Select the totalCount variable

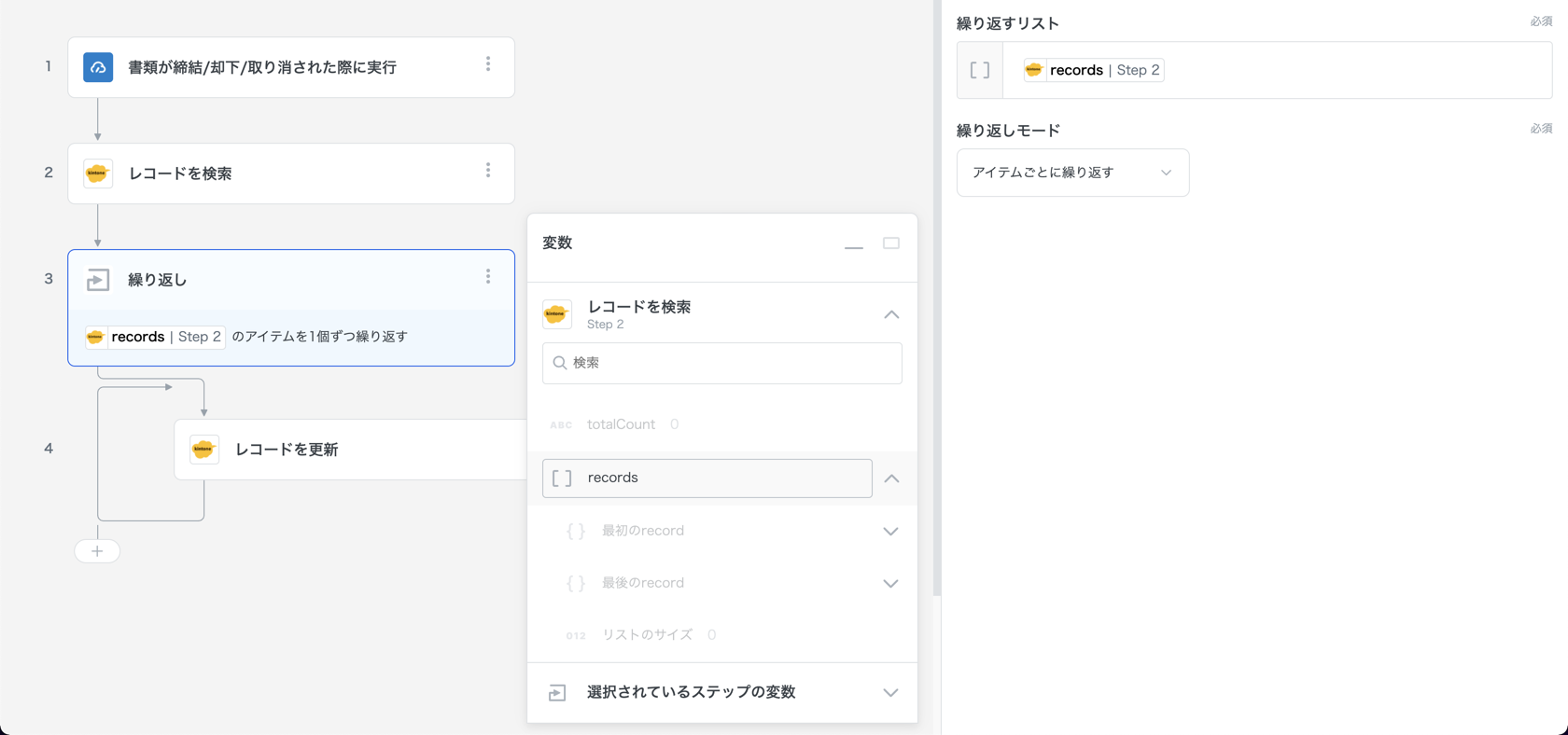[621, 424]
